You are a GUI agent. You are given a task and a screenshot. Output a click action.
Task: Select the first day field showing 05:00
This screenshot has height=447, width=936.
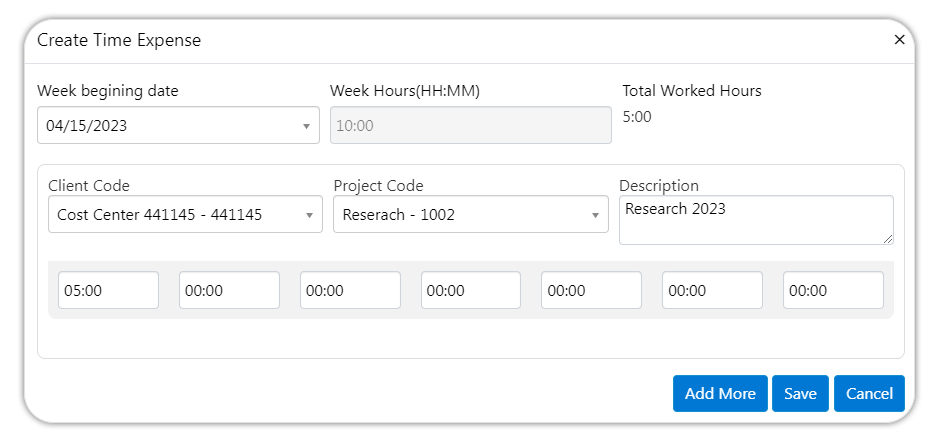click(108, 290)
